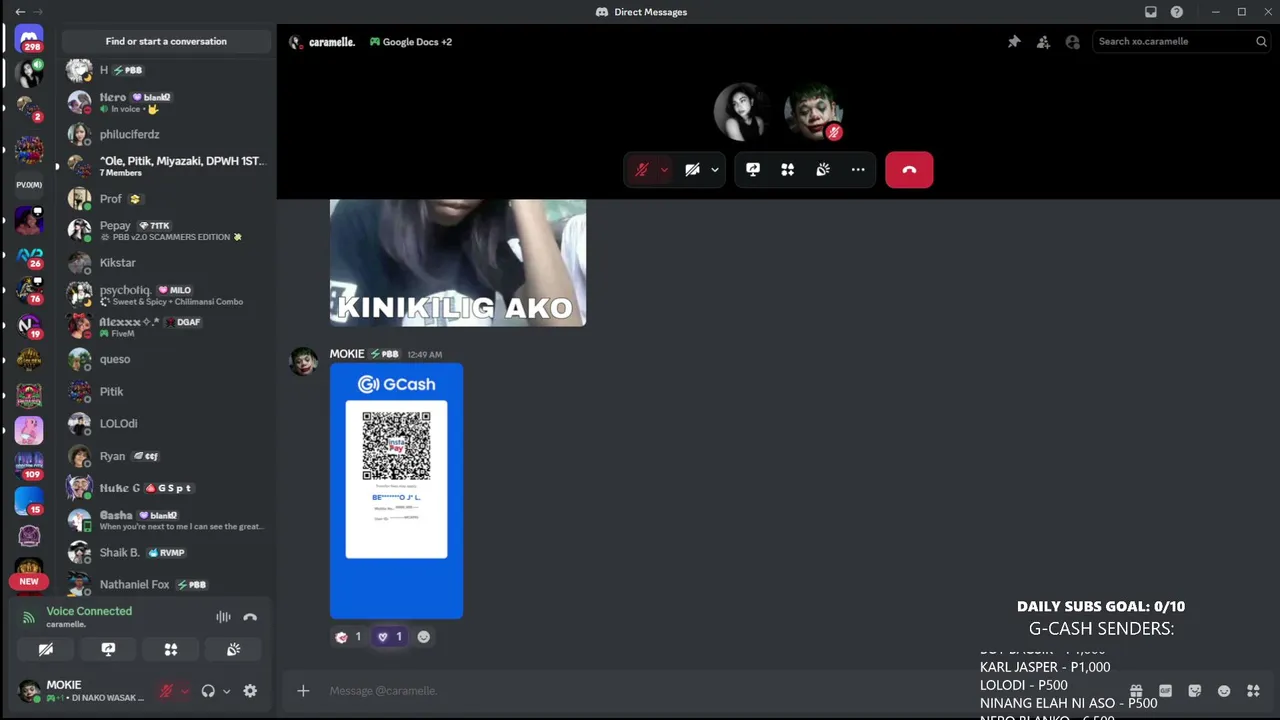Open MOKIE username above GCash message
Viewport: 1280px width, 720px height.
(x=347, y=354)
